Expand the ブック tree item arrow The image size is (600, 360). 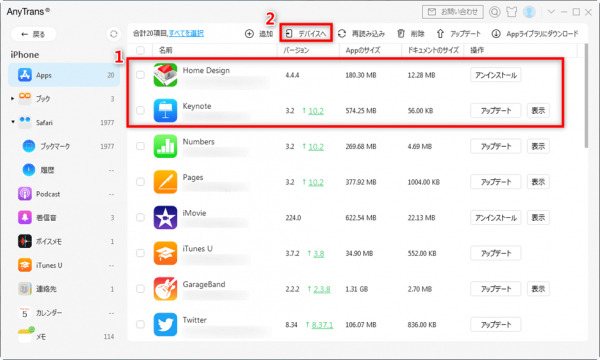12,99
